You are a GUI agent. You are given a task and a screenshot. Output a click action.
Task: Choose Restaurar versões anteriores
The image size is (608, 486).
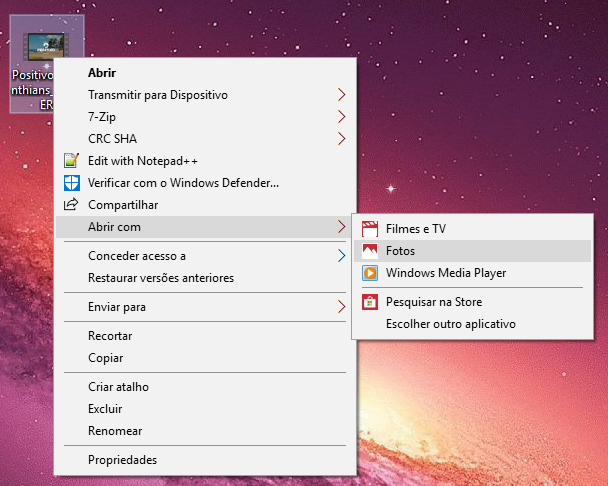(x=161, y=278)
